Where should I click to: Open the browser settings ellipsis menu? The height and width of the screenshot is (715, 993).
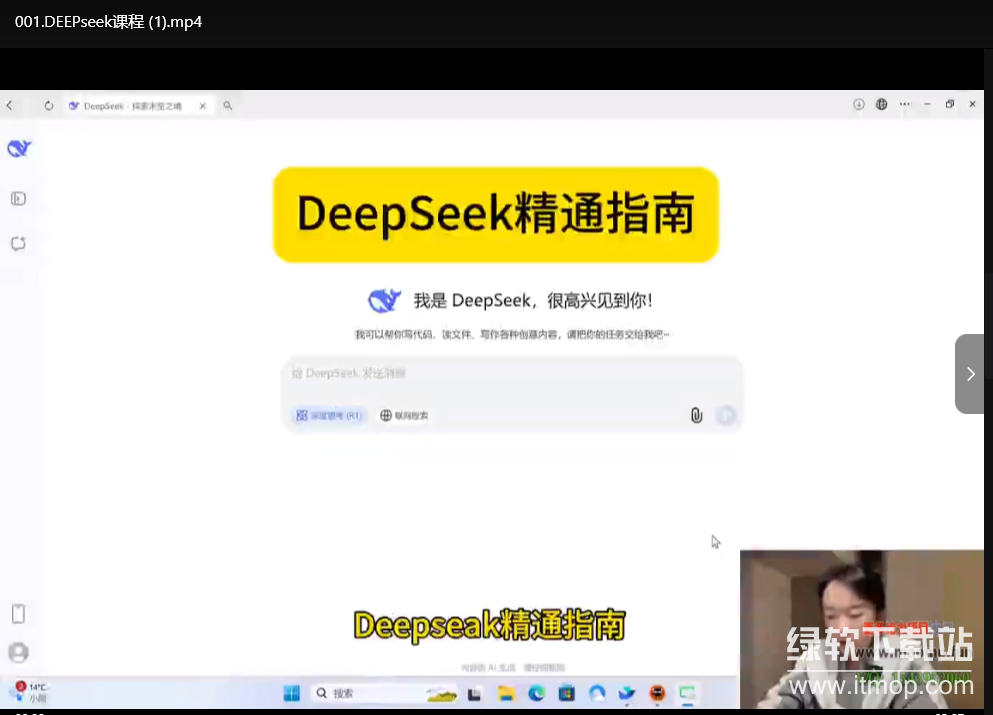[903, 104]
